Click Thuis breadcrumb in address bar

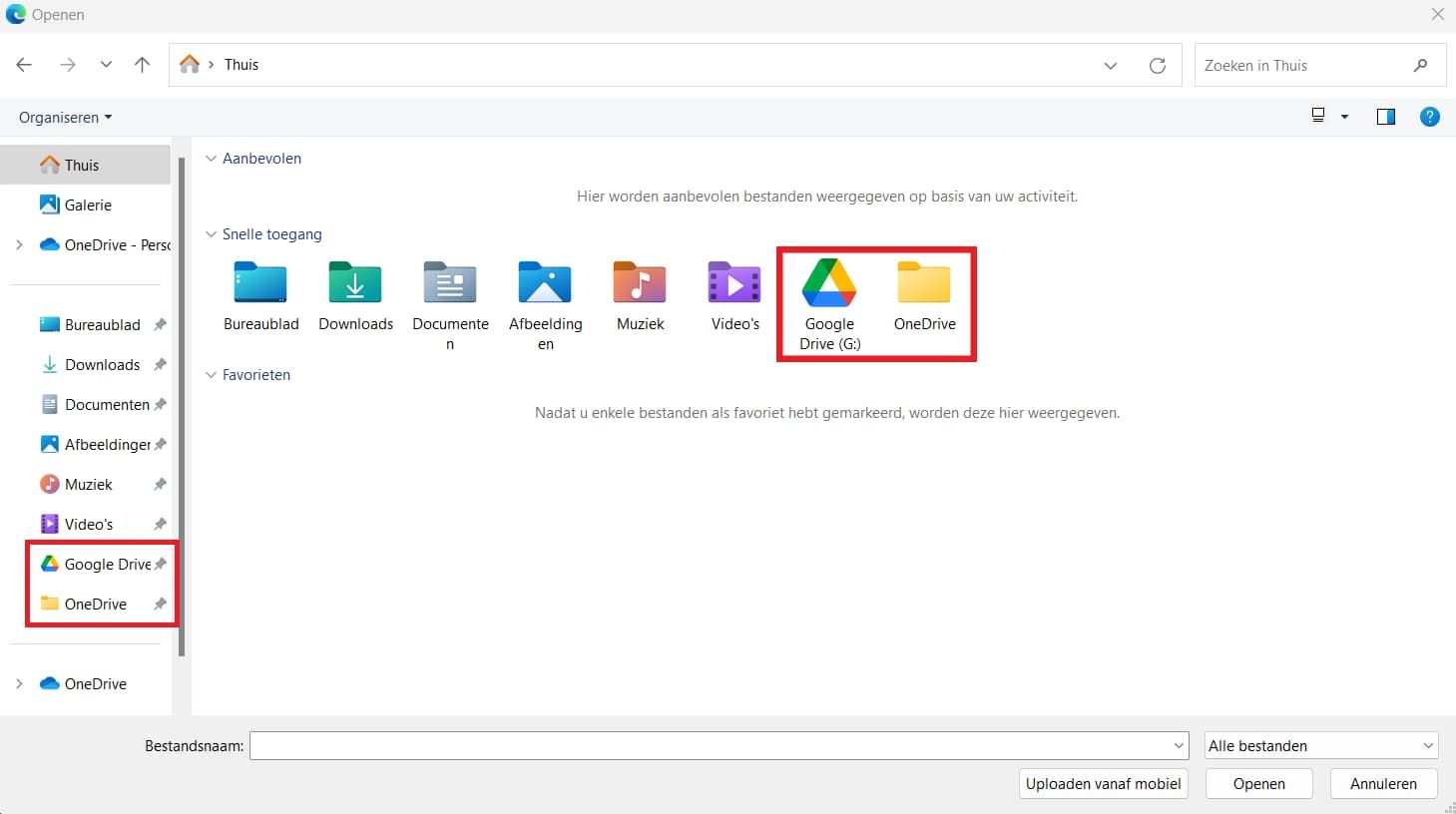tap(242, 65)
